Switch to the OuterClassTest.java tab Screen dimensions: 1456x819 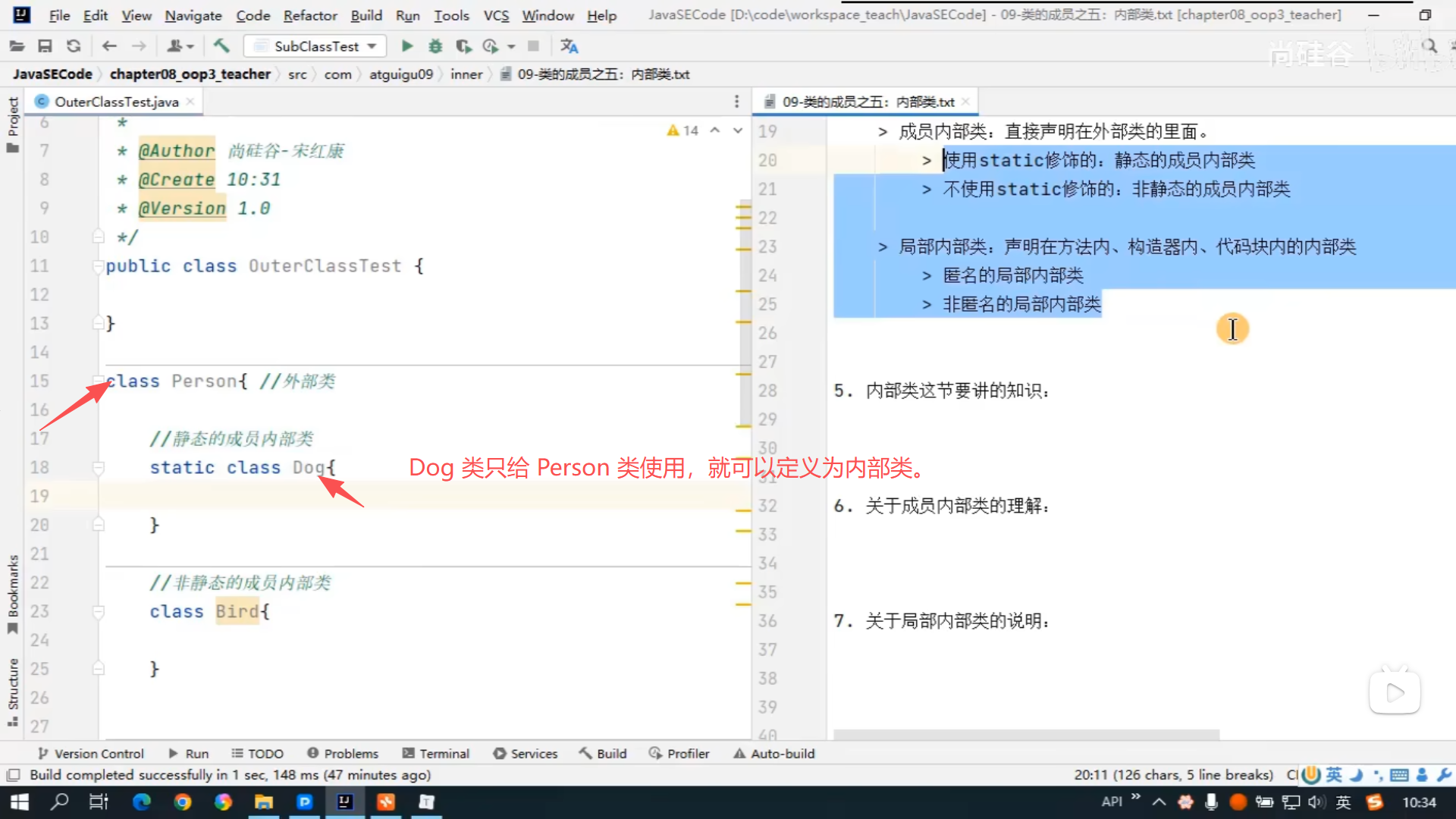tap(116, 102)
